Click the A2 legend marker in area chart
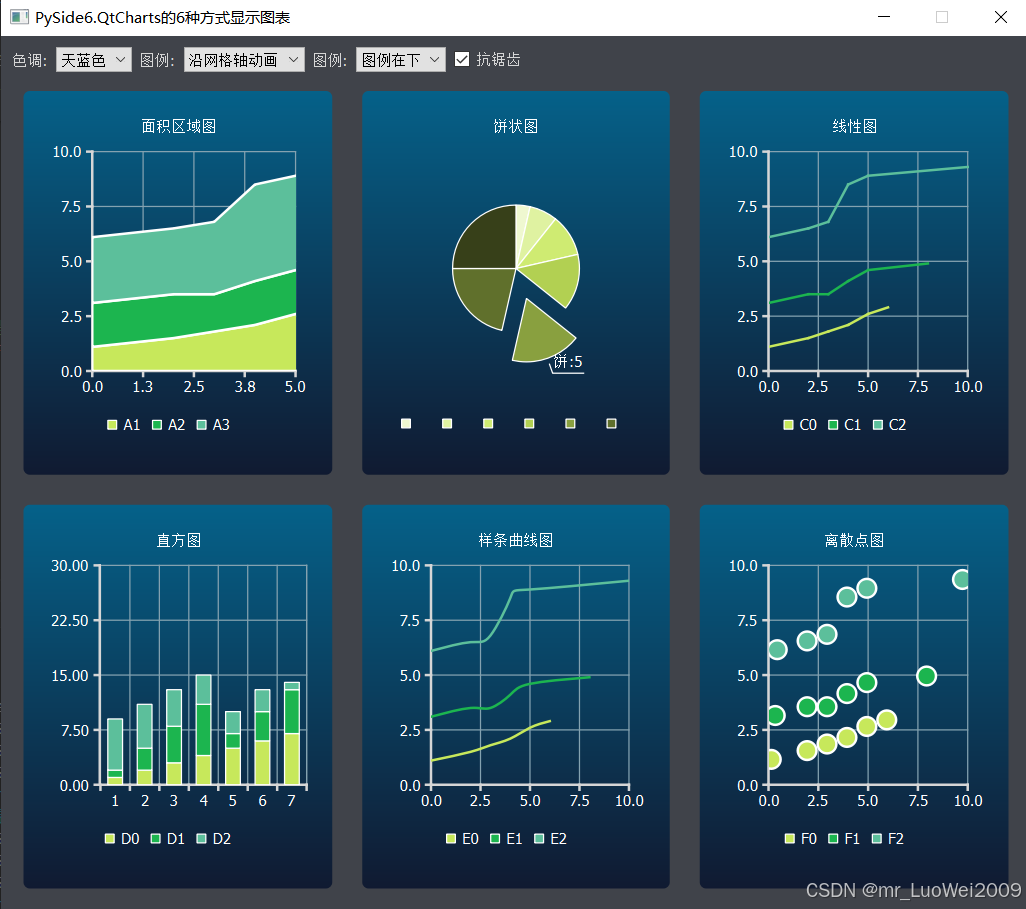 tap(157, 425)
